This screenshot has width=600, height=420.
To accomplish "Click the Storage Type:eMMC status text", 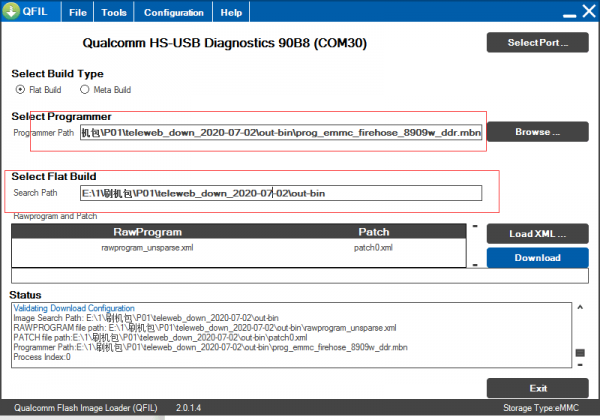I will [541, 408].
